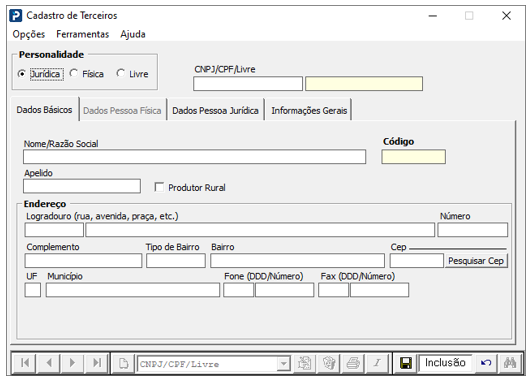Click the italic I toolbar icon

point(377,363)
